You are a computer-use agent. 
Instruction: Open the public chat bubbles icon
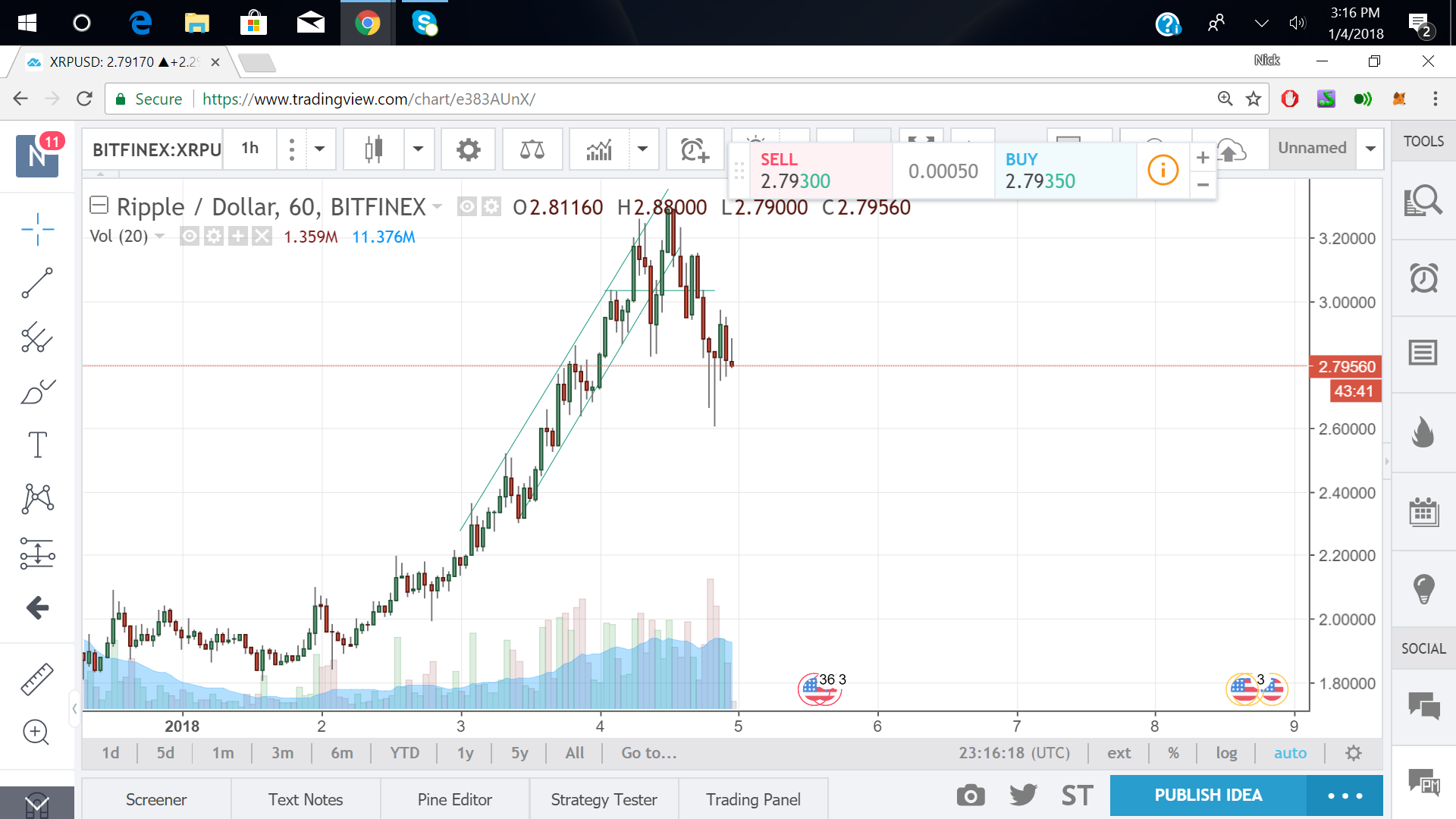[x=1423, y=705]
